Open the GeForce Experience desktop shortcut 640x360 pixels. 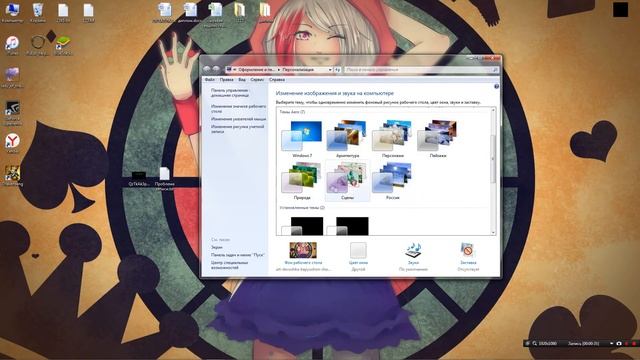click(x=12, y=113)
